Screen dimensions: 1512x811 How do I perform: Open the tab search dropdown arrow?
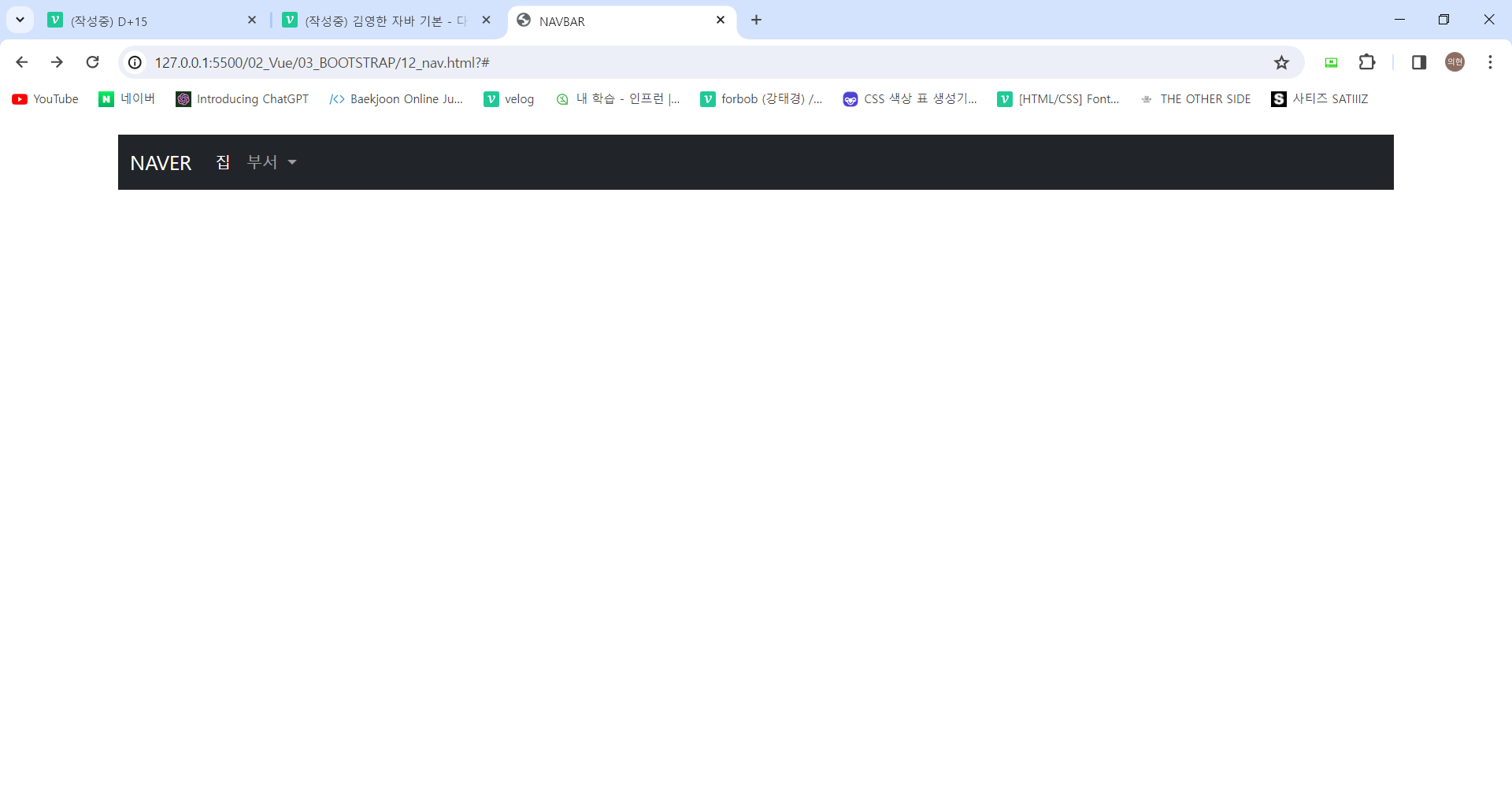click(x=20, y=20)
